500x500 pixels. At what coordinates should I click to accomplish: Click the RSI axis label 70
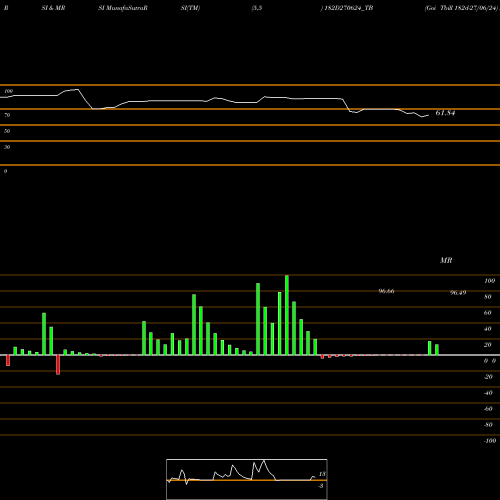click(x=7, y=115)
